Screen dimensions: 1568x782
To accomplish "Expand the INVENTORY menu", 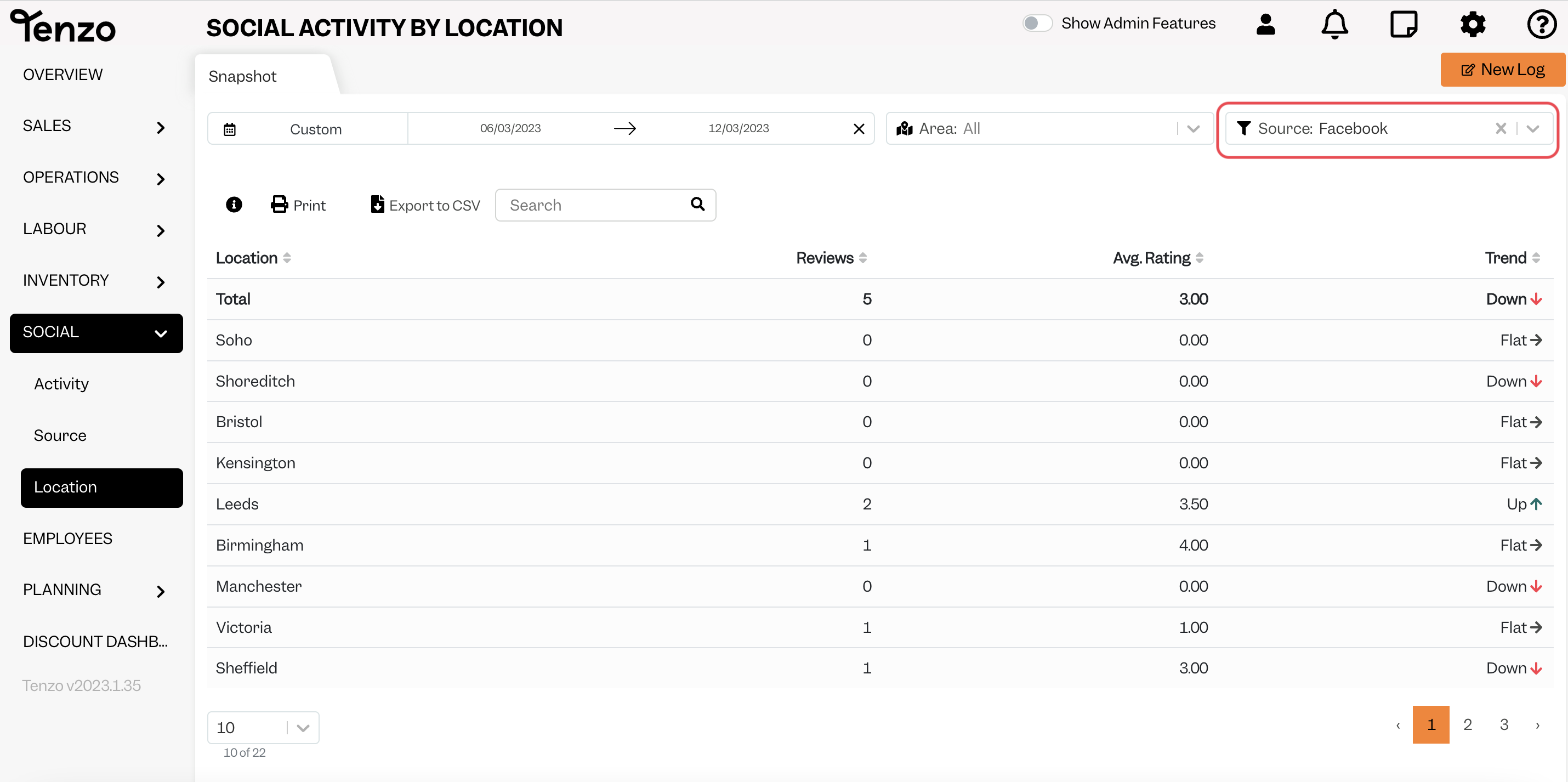I will (160, 282).
